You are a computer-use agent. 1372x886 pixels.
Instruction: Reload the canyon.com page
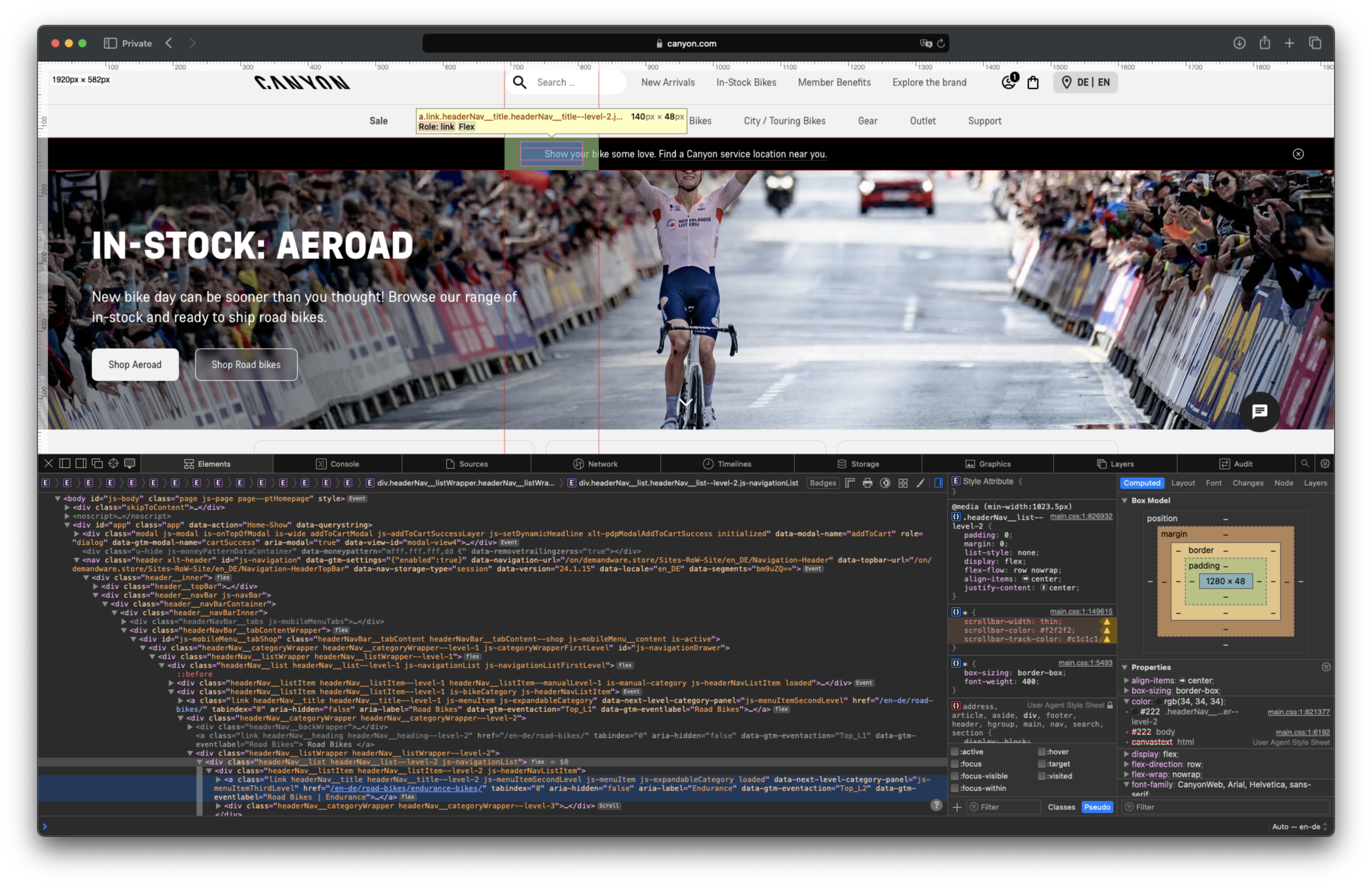click(941, 43)
